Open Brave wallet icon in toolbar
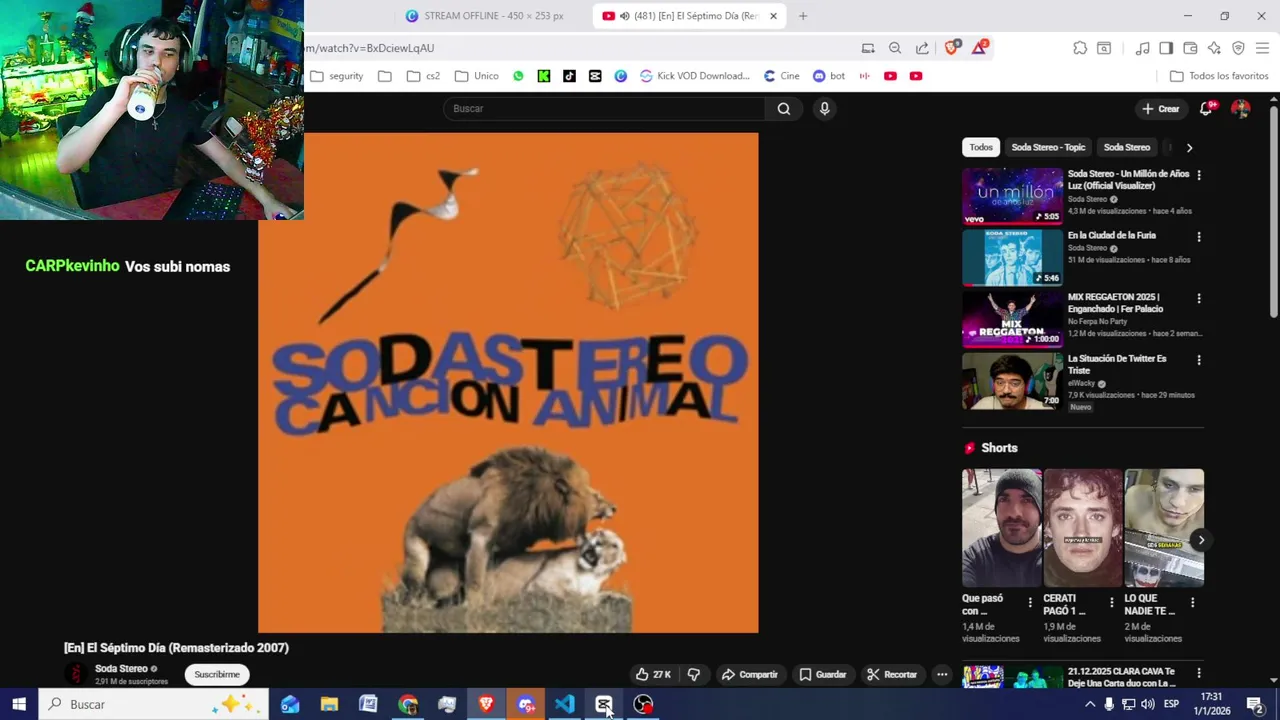 click(x=1190, y=48)
